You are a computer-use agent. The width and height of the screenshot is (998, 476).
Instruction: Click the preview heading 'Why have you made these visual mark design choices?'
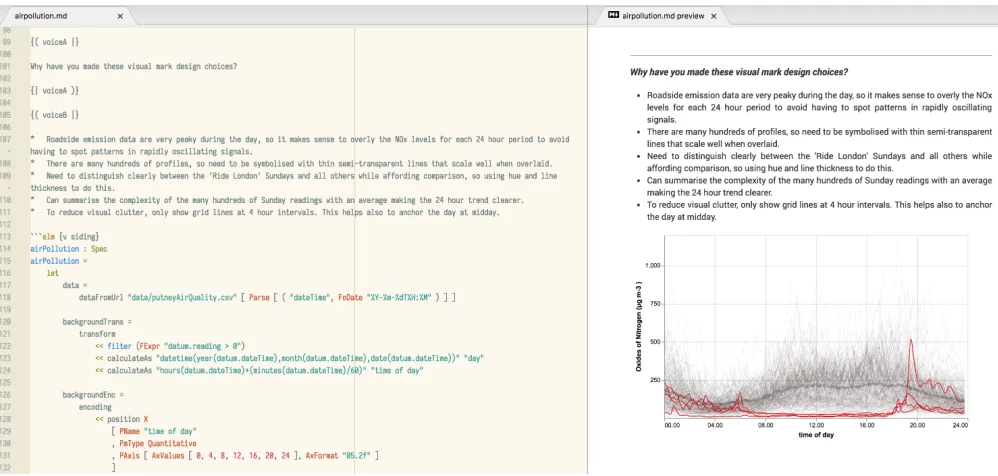[738, 72]
